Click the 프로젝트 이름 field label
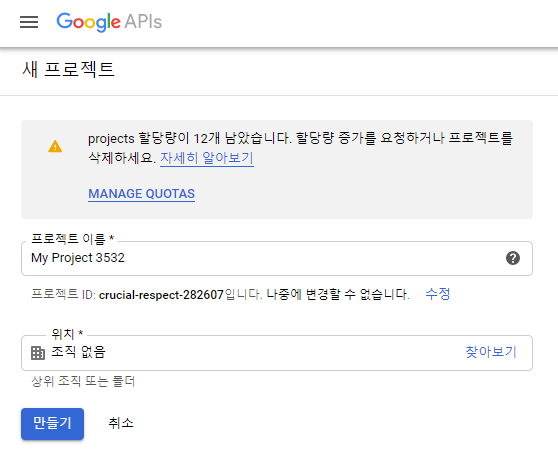 coord(73,239)
